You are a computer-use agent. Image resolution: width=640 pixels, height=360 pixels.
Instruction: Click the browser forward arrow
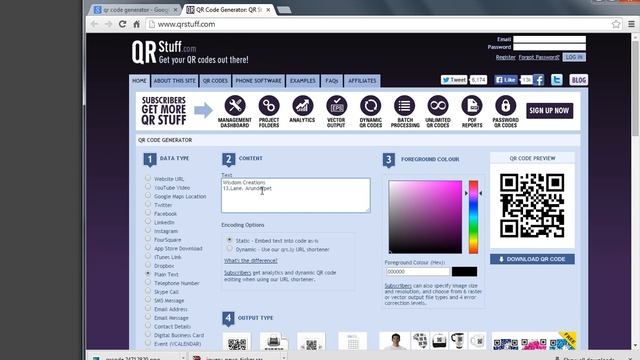click(x=108, y=24)
